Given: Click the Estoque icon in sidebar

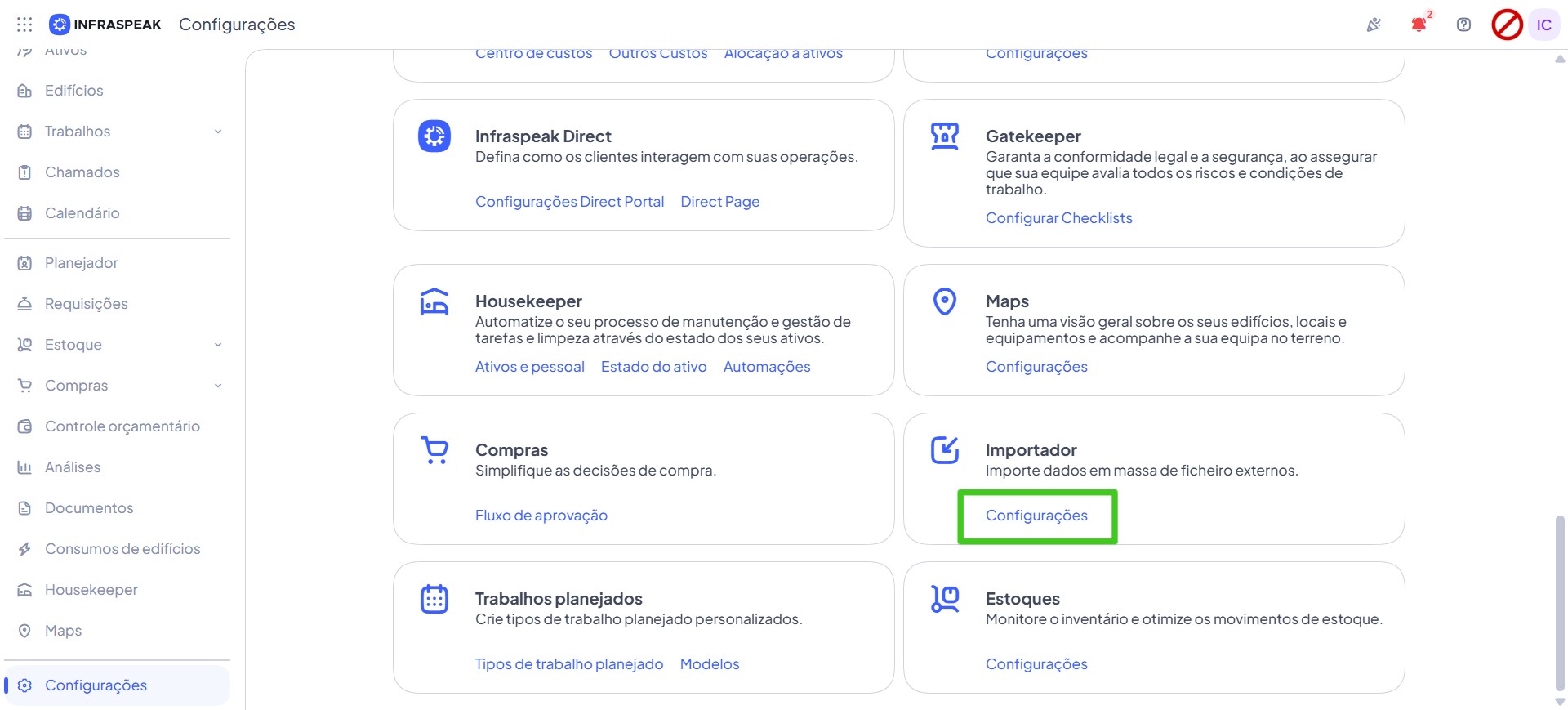Looking at the screenshot, I should [24, 345].
